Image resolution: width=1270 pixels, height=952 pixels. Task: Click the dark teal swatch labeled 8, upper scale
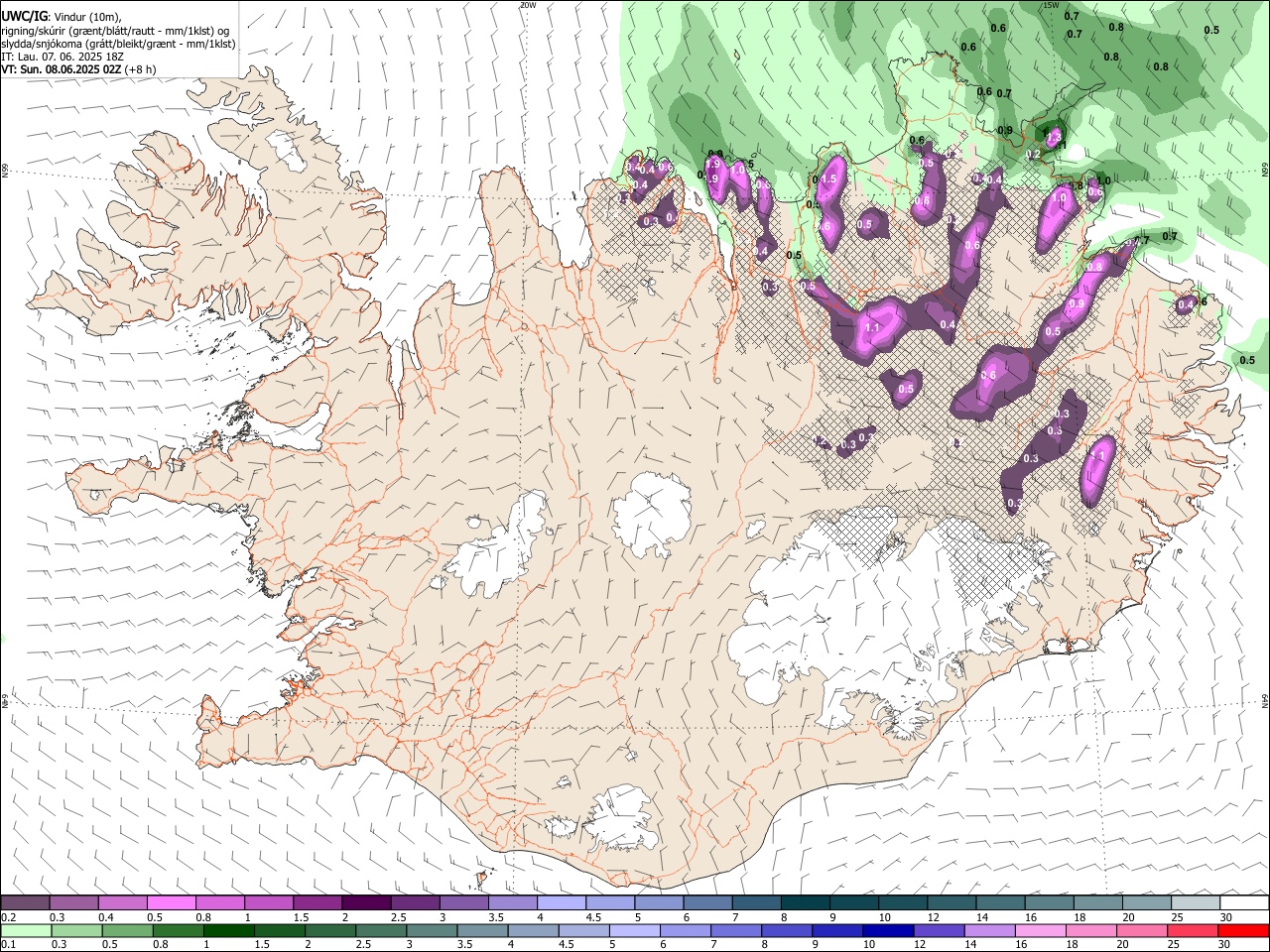click(x=805, y=902)
